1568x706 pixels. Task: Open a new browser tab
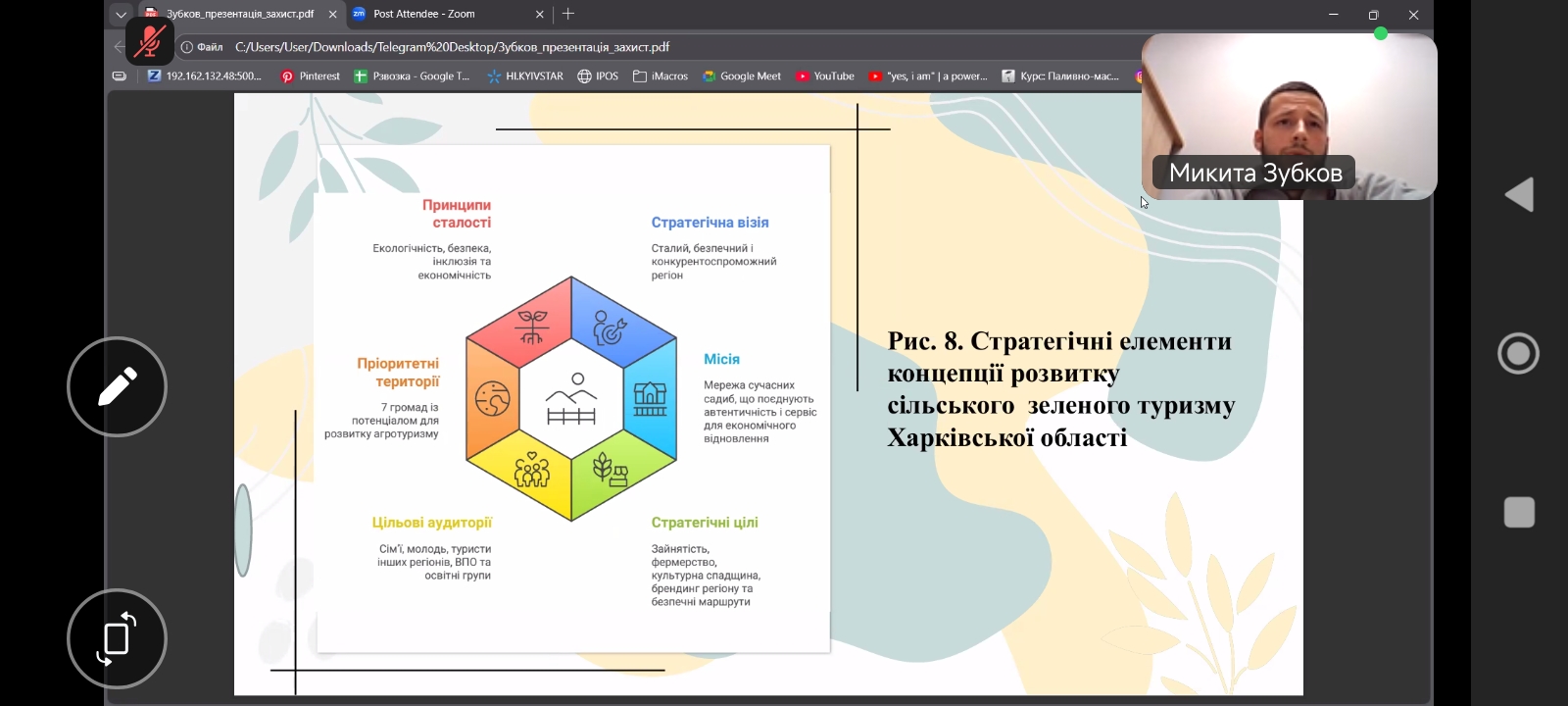click(568, 14)
